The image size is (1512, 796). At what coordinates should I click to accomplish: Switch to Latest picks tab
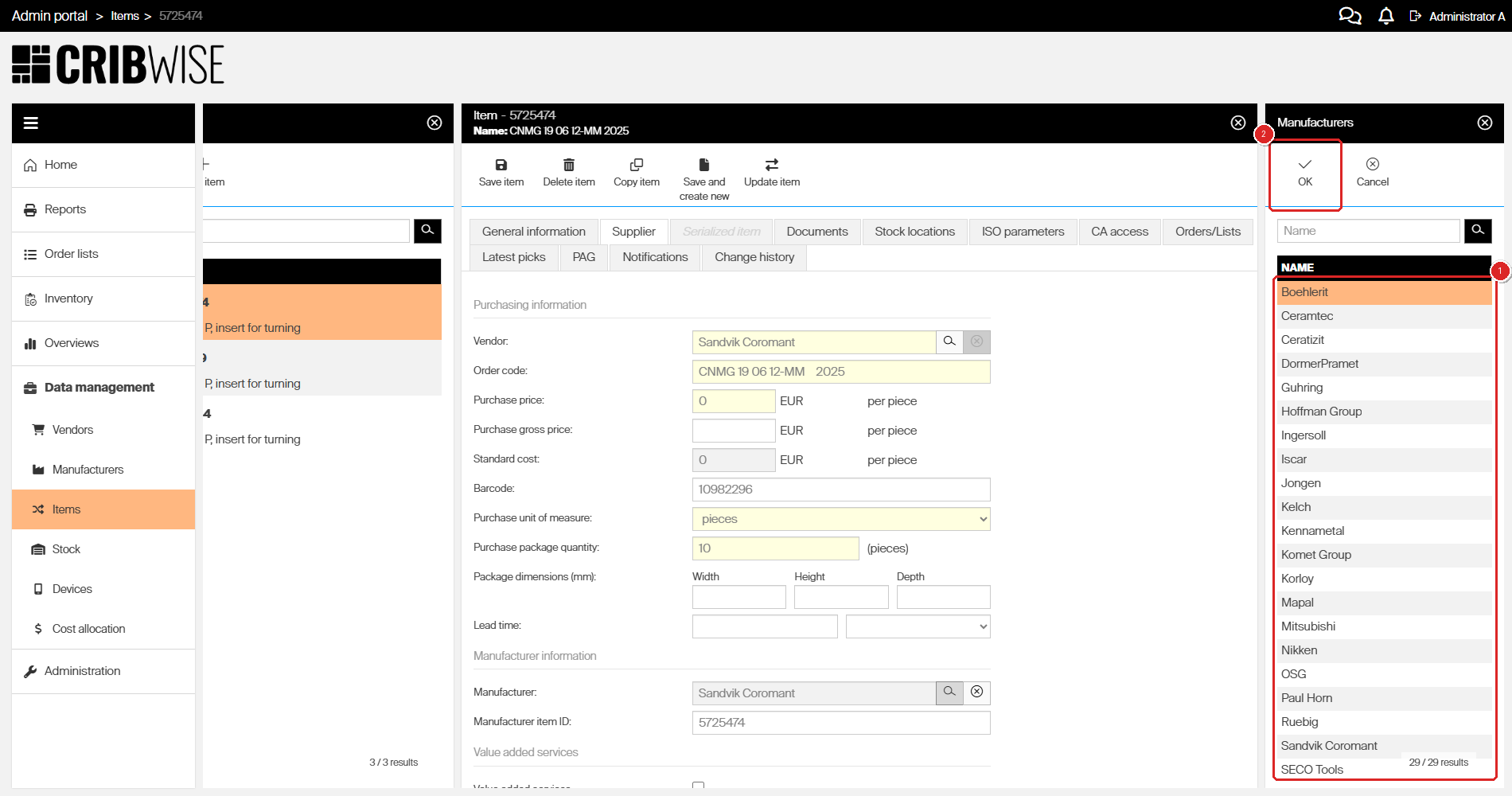click(x=514, y=257)
